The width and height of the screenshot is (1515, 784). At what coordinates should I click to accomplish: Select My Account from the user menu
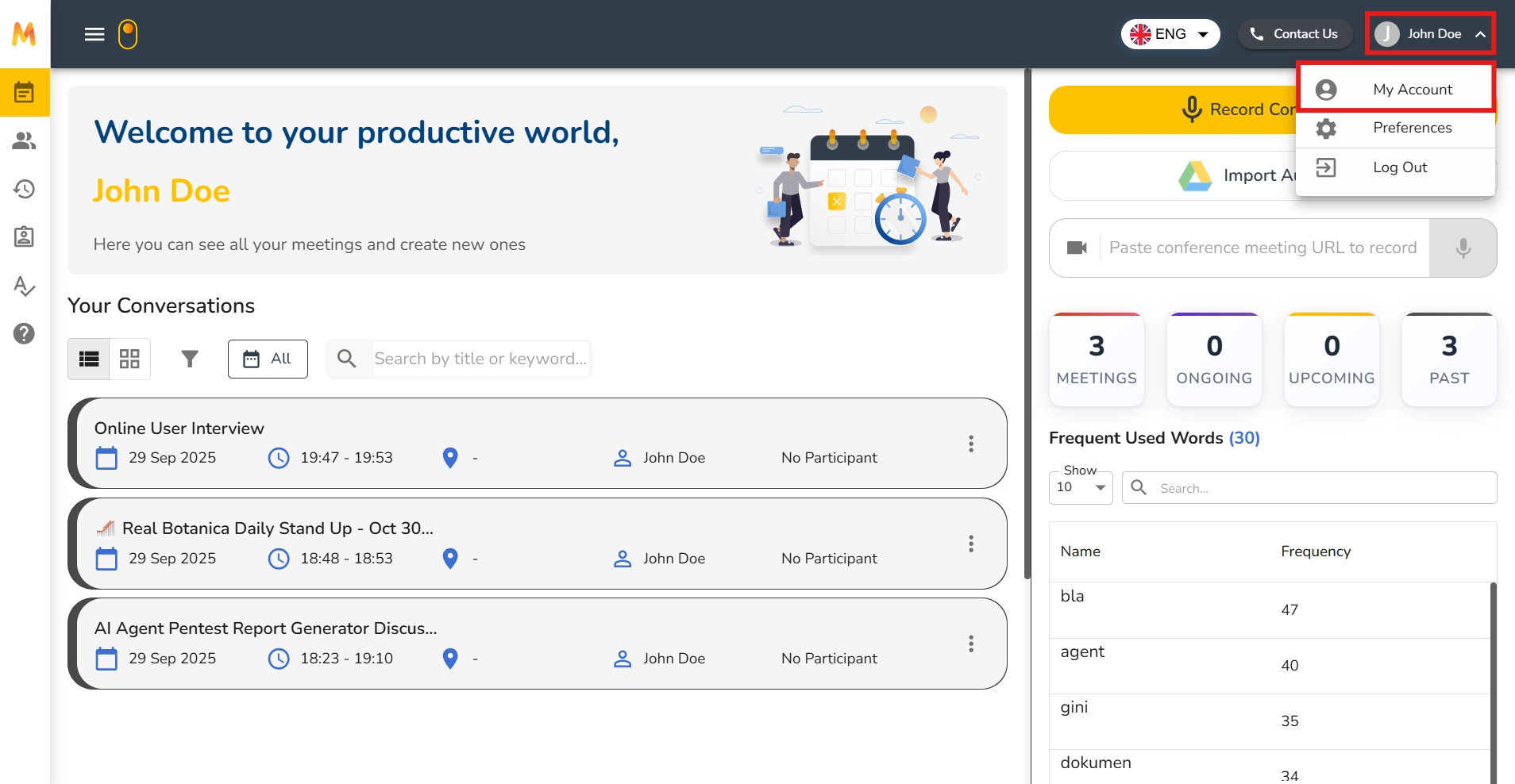coord(1412,90)
